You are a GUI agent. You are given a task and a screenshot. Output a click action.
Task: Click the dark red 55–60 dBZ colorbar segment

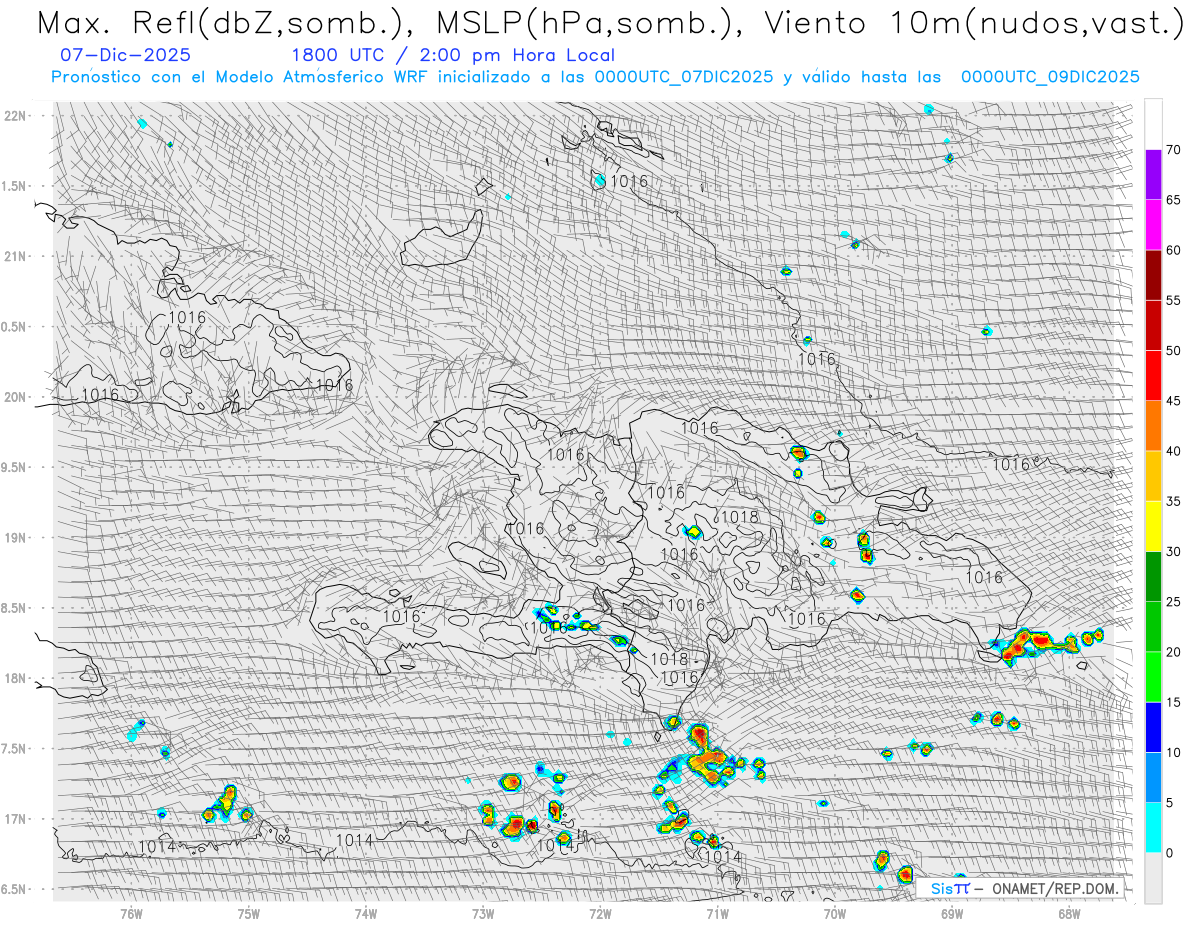click(1153, 275)
